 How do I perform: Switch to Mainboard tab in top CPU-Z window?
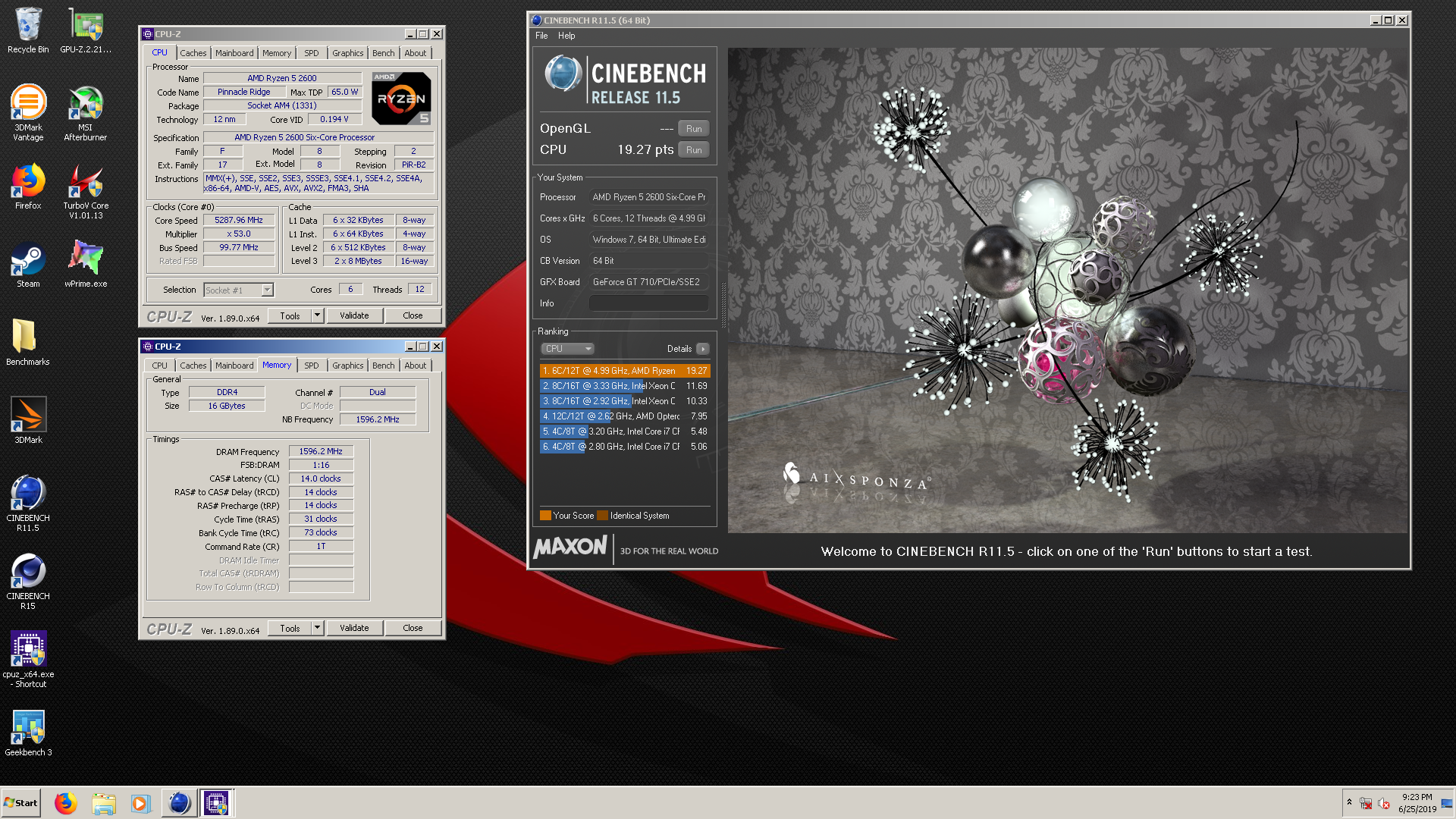pyautogui.click(x=234, y=53)
